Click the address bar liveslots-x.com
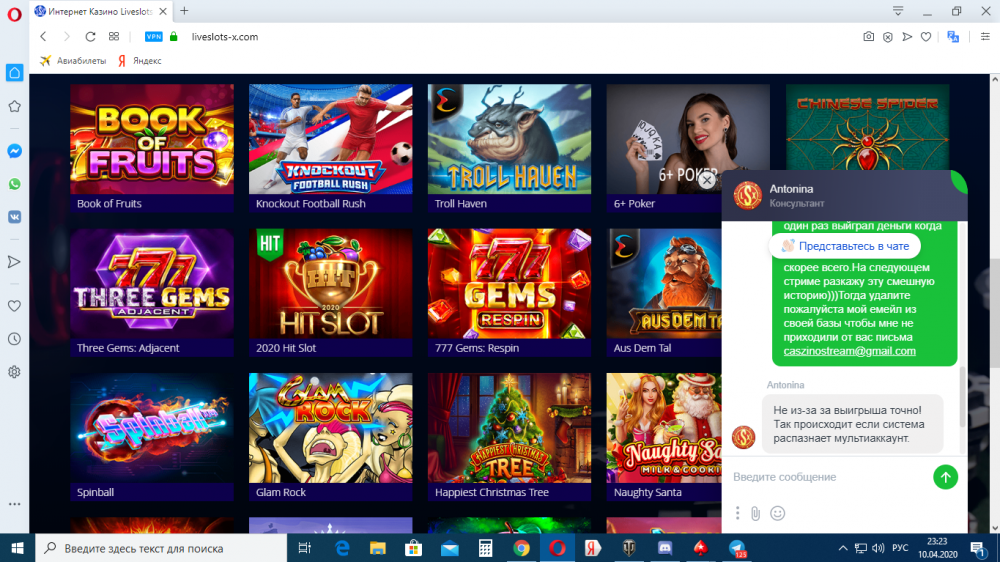 (224, 37)
